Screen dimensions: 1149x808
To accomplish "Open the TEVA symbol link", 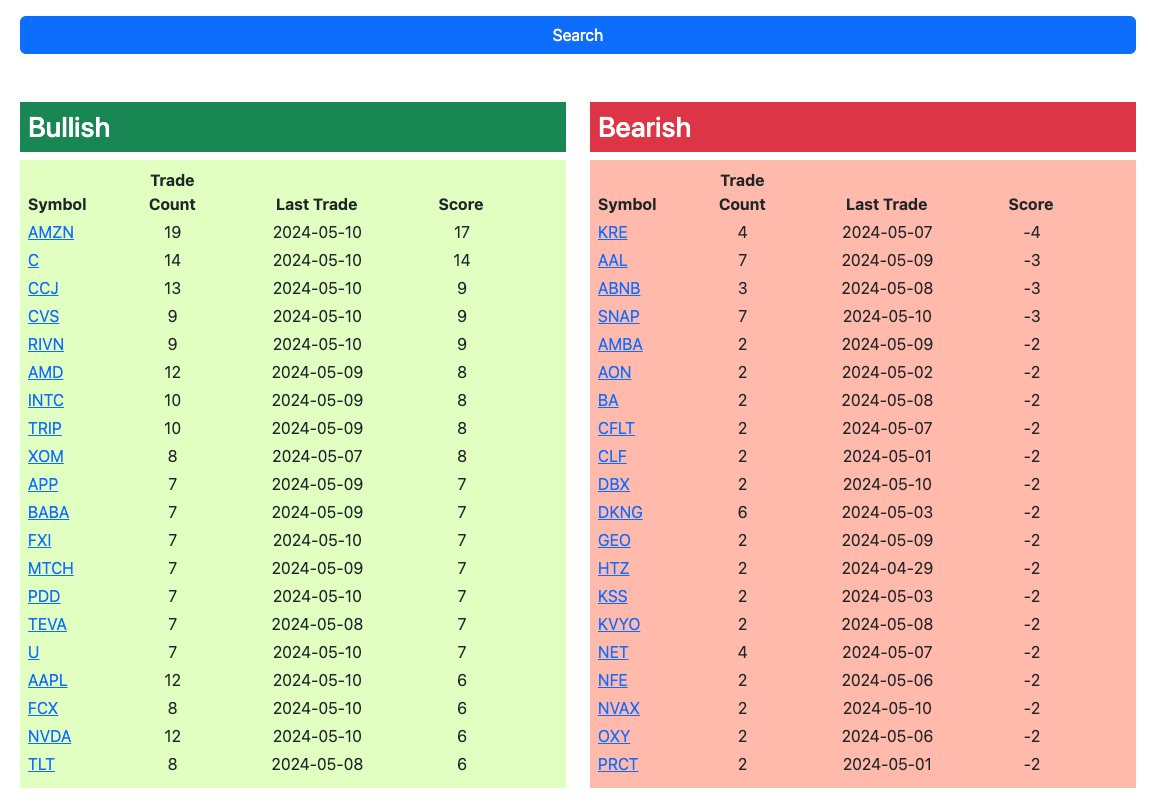I will point(47,624).
